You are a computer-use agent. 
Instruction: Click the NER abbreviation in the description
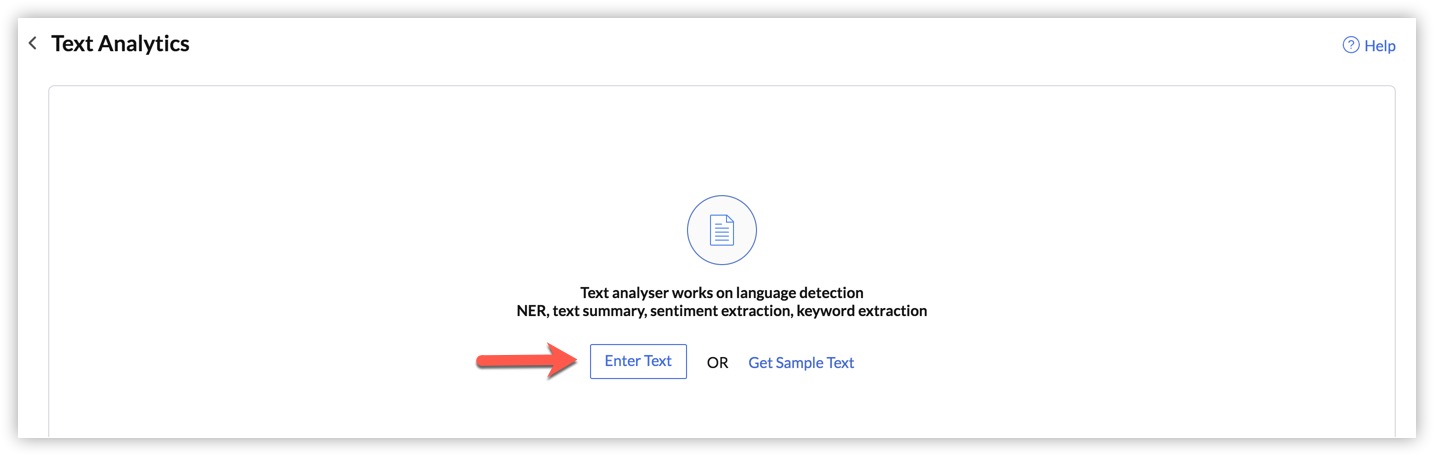[x=518, y=311]
